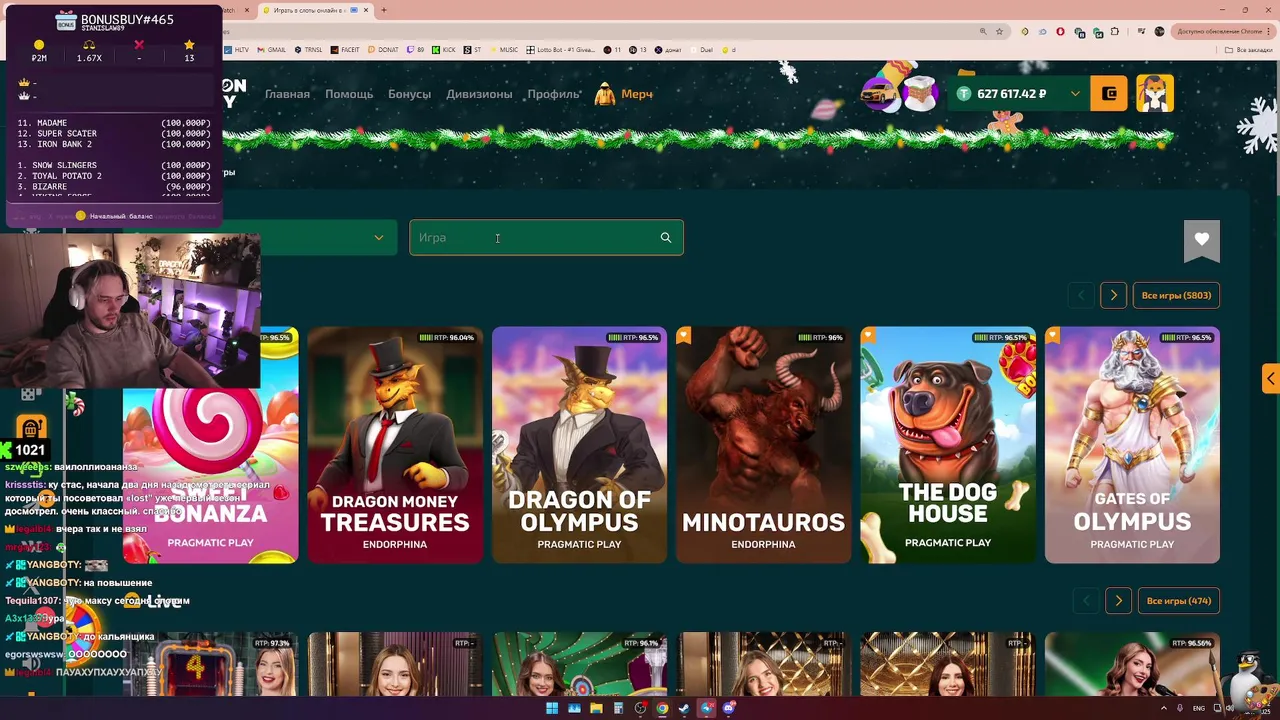Open Telegram from taskbar
The height and width of the screenshot is (720, 1280).
(706, 708)
